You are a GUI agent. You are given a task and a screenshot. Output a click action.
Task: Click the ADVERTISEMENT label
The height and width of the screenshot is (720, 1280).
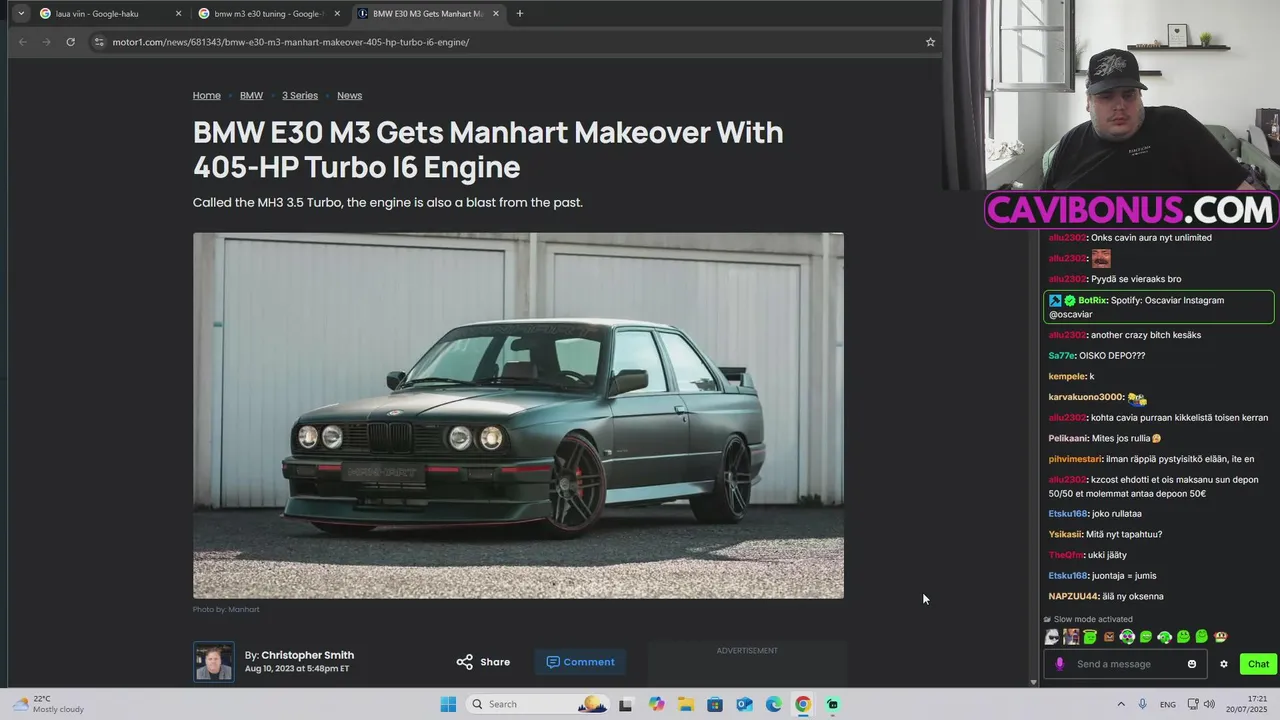747,650
